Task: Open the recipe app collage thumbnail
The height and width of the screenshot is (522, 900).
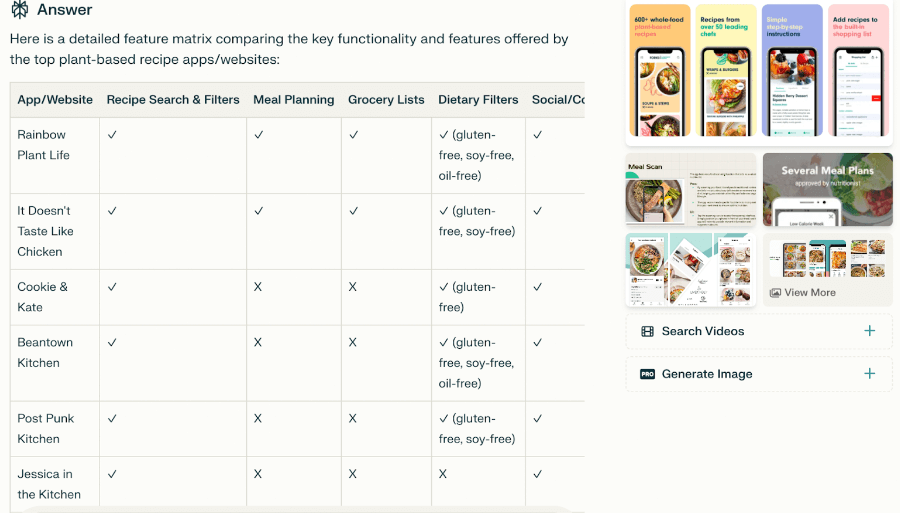Action: click(x=690, y=270)
